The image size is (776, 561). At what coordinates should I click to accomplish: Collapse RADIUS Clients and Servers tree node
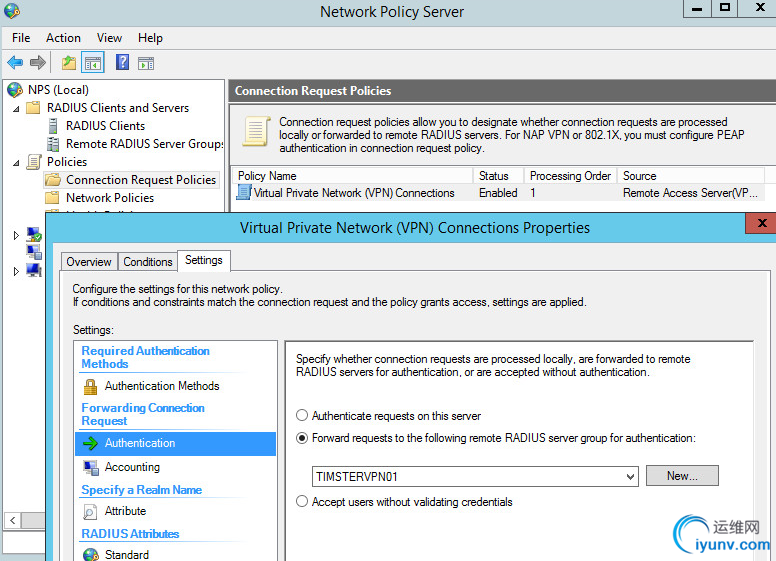tap(17, 108)
